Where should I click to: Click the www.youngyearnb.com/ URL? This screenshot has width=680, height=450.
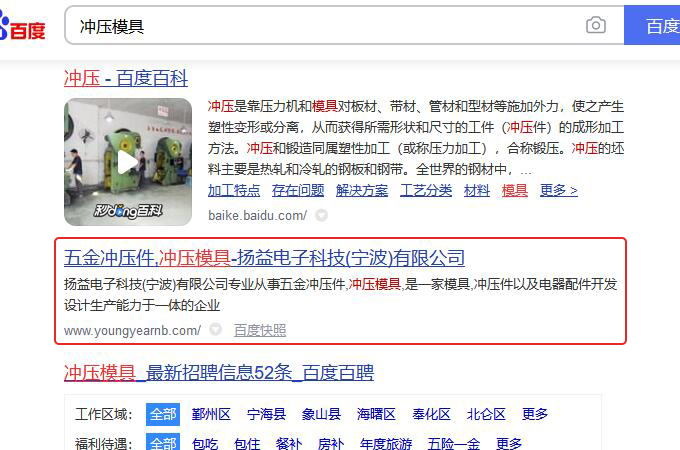pyautogui.click(x=132, y=330)
